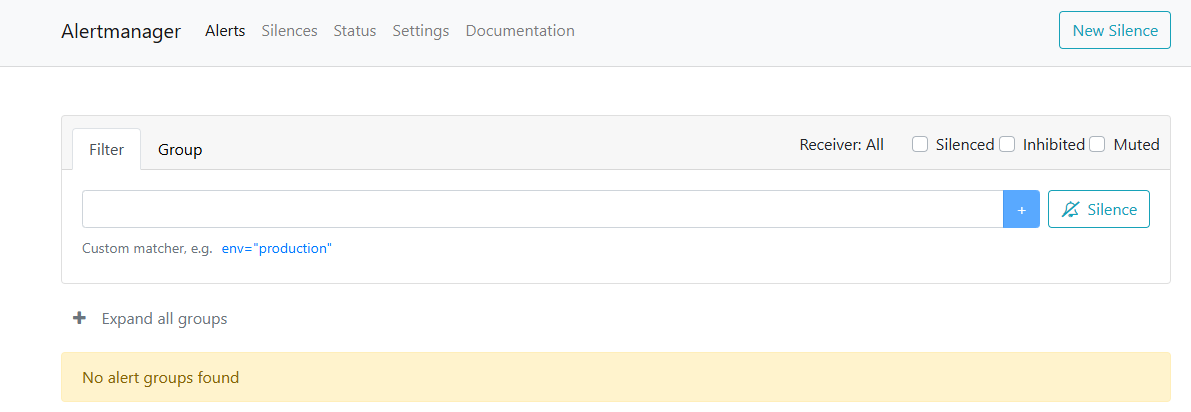
Task: Switch to the Group tab
Action: click(180, 150)
